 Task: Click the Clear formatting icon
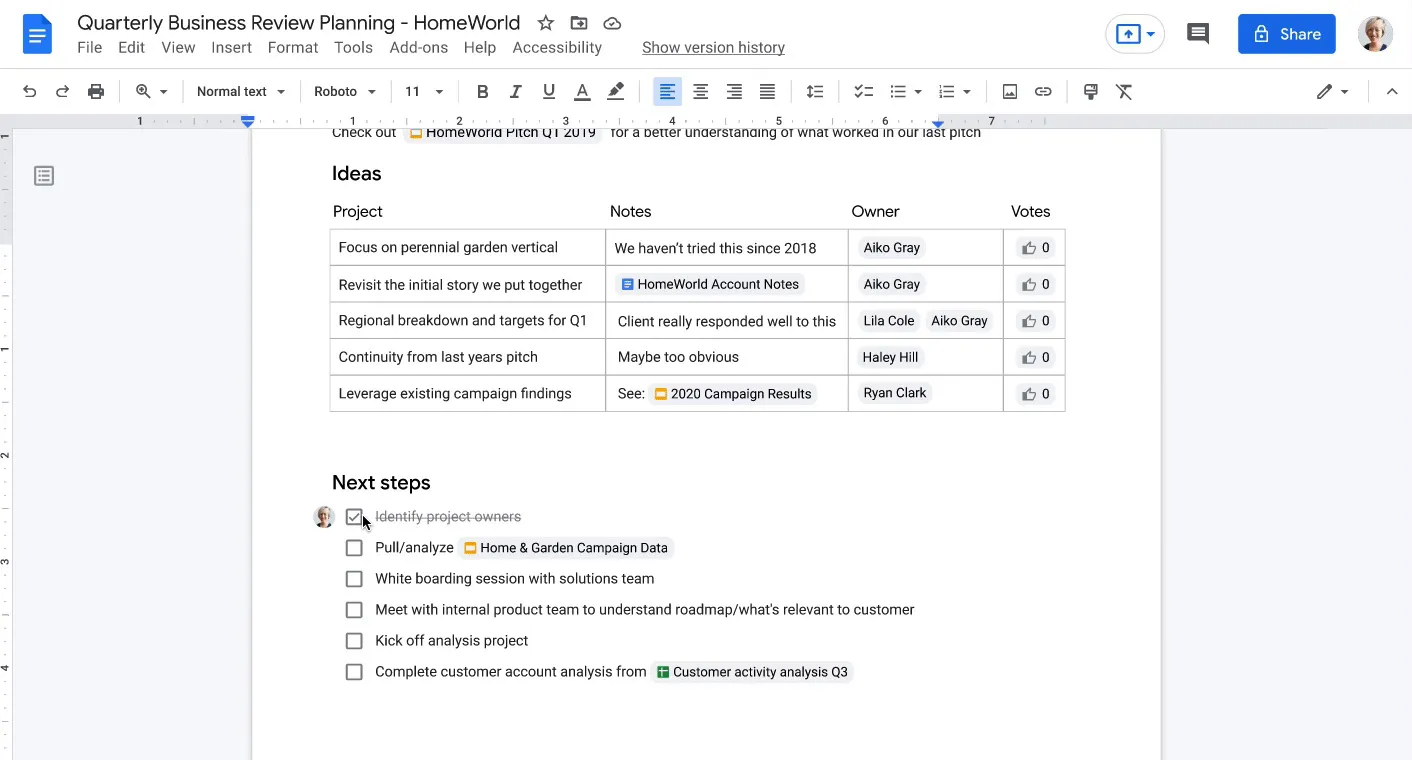click(x=1124, y=92)
